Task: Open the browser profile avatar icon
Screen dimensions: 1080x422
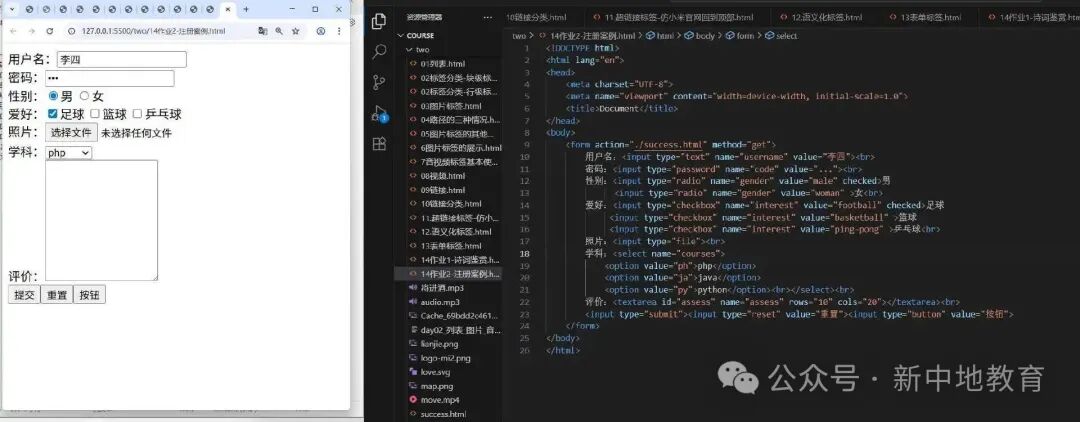Action: (321, 31)
